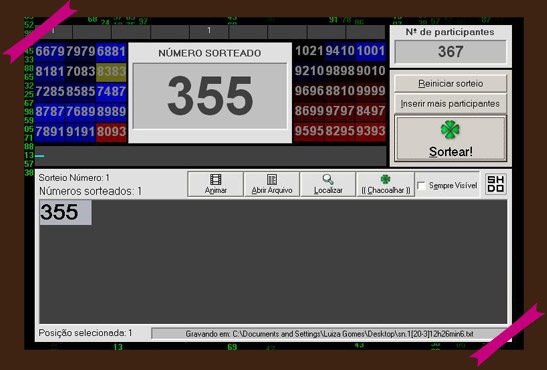Open file with Abrir Arquivo button

pos(272,184)
